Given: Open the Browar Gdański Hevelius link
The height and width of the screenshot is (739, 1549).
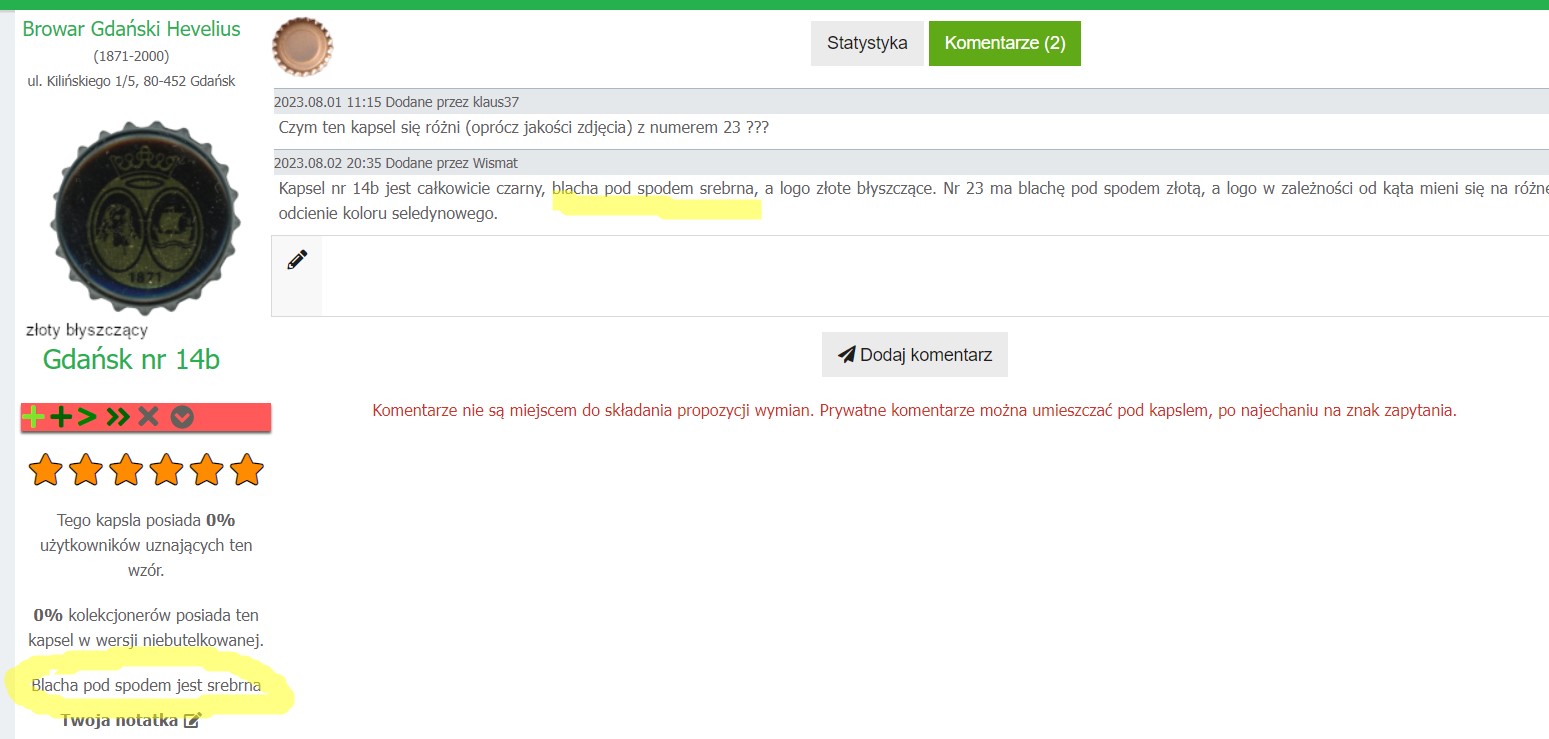Looking at the screenshot, I should click(x=131, y=29).
